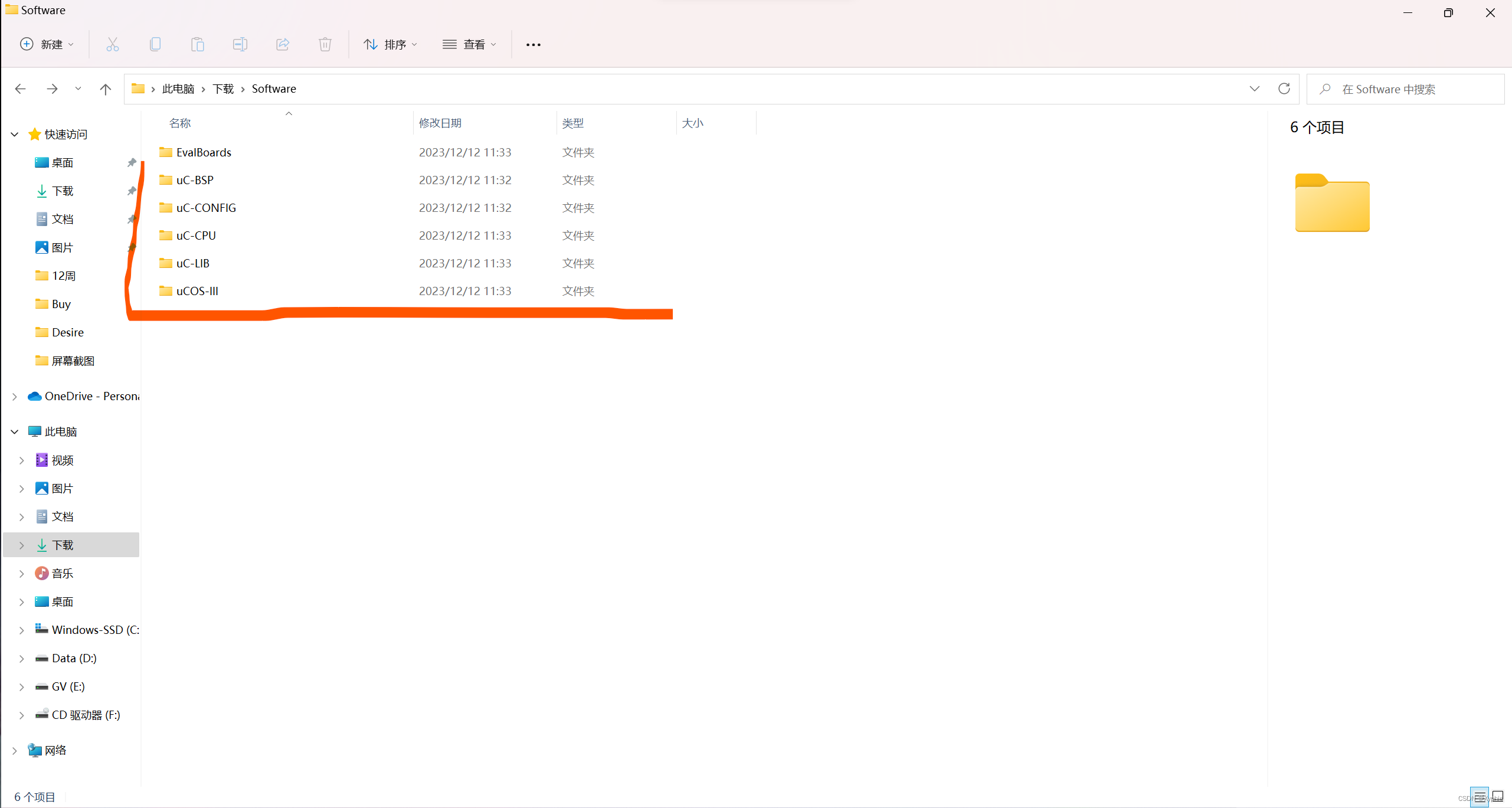Click the more options icon
Image resolution: width=1512 pixels, height=808 pixels.
[534, 44]
